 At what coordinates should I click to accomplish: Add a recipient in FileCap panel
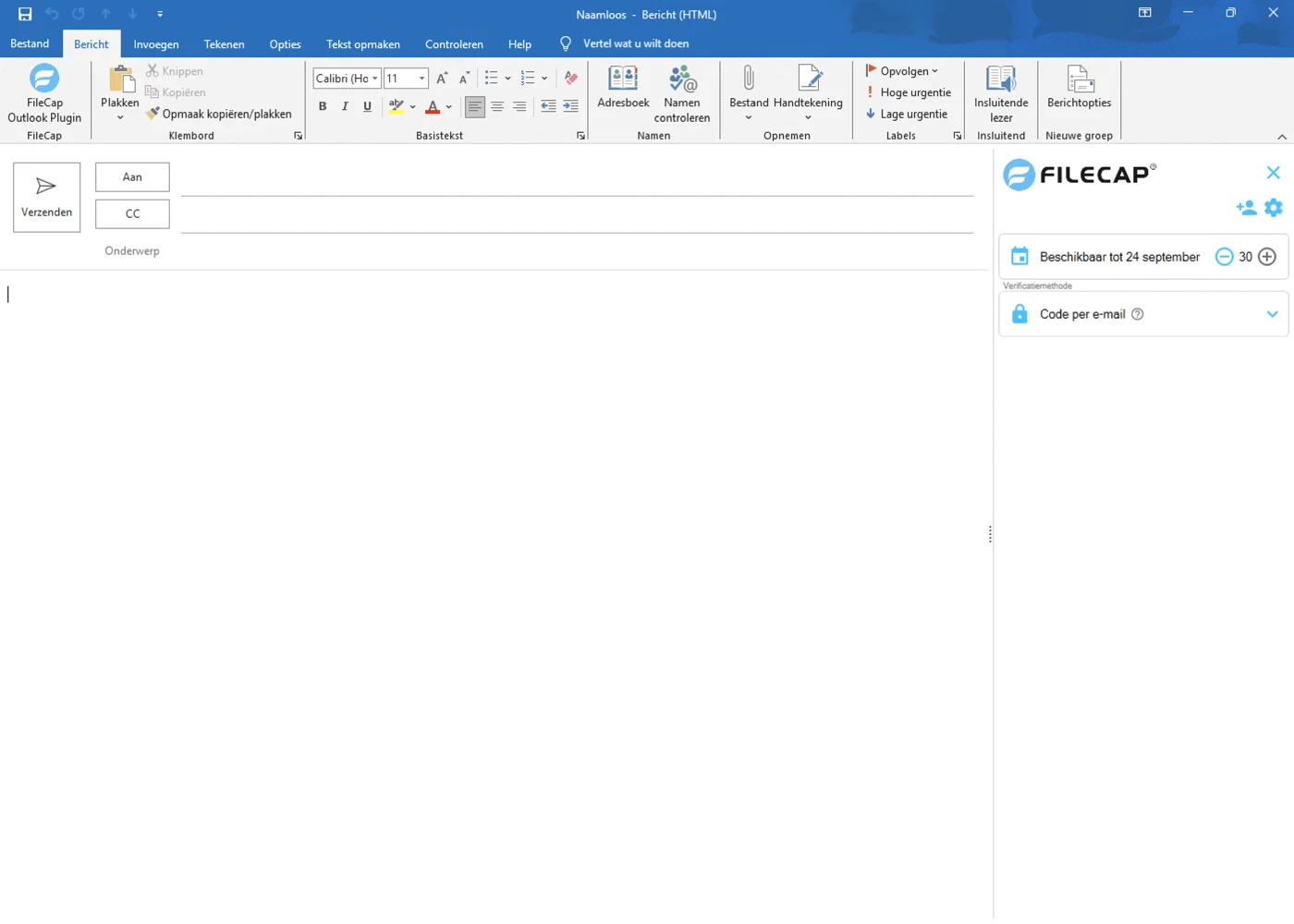pyautogui.click(x=1246, y=208)
